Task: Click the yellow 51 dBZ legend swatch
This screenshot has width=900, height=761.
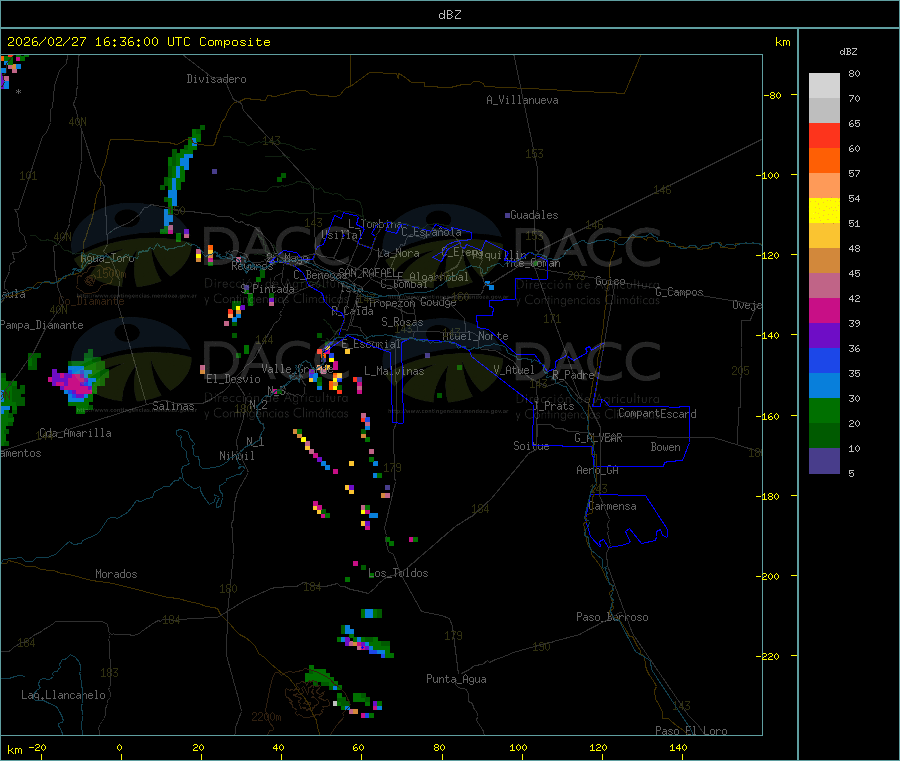Action: tap(824, 211)
